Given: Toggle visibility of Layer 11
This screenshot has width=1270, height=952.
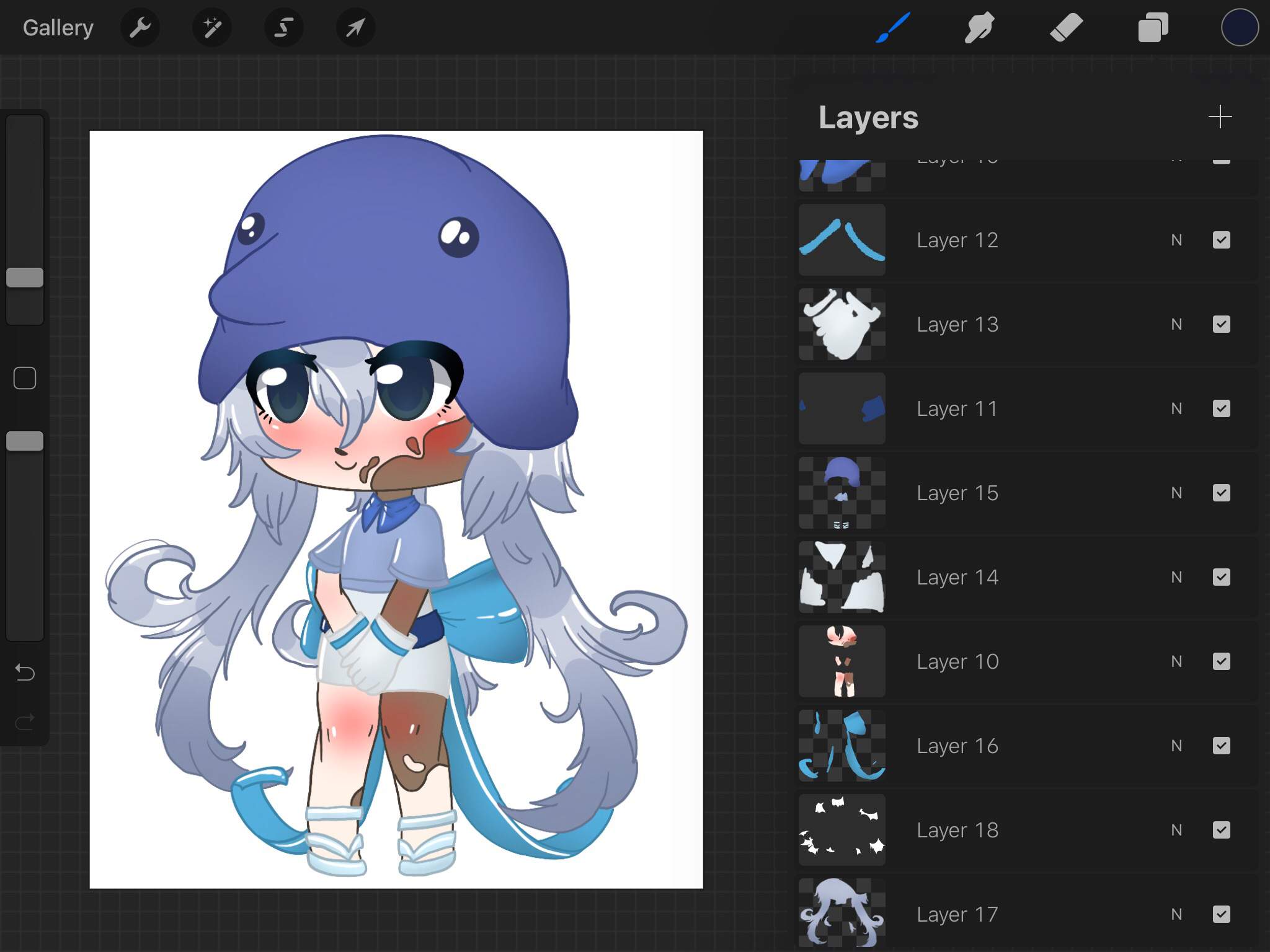Looking at the screenshot, I should pos(1221,408).
